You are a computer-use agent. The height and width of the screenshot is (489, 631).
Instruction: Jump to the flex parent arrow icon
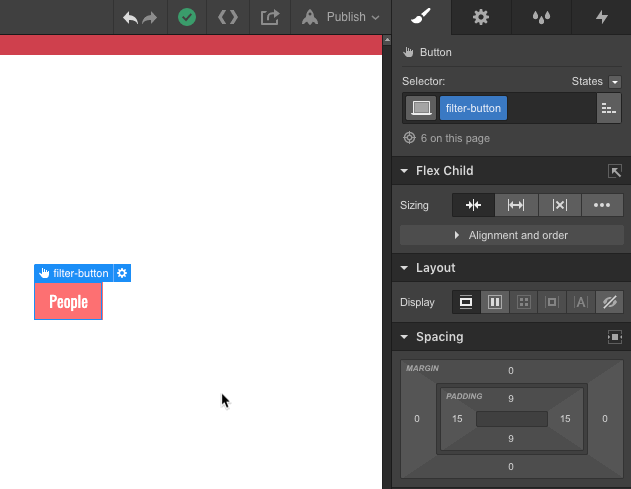coord(615,171)
